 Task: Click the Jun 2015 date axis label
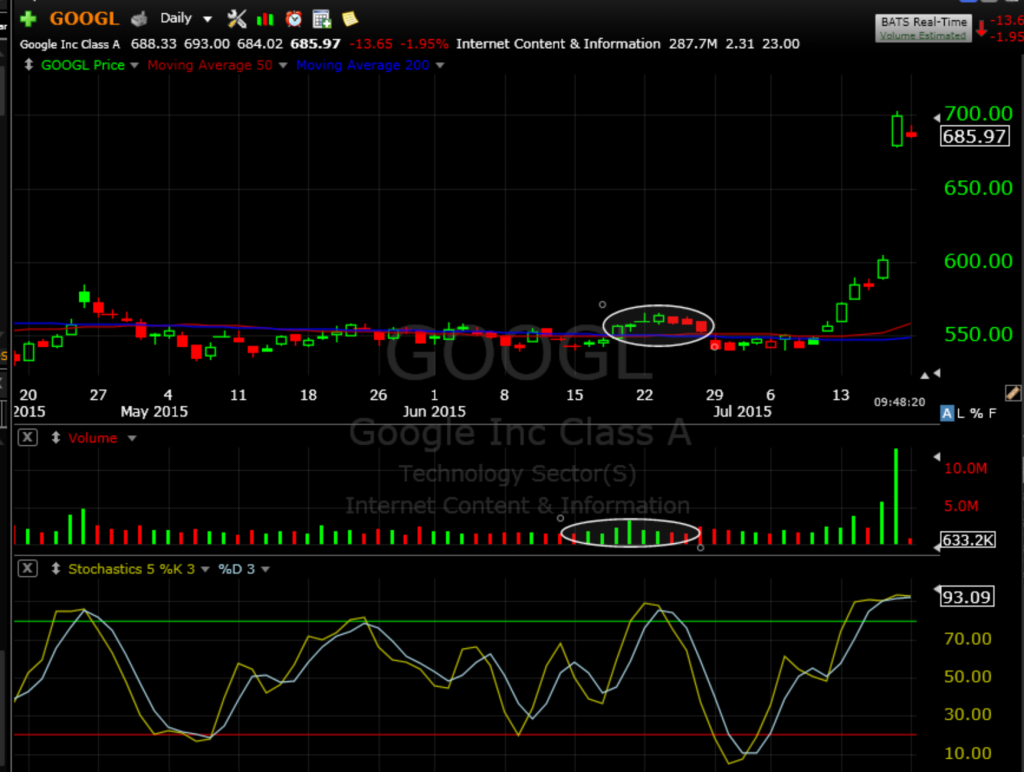tap(434, 411)
